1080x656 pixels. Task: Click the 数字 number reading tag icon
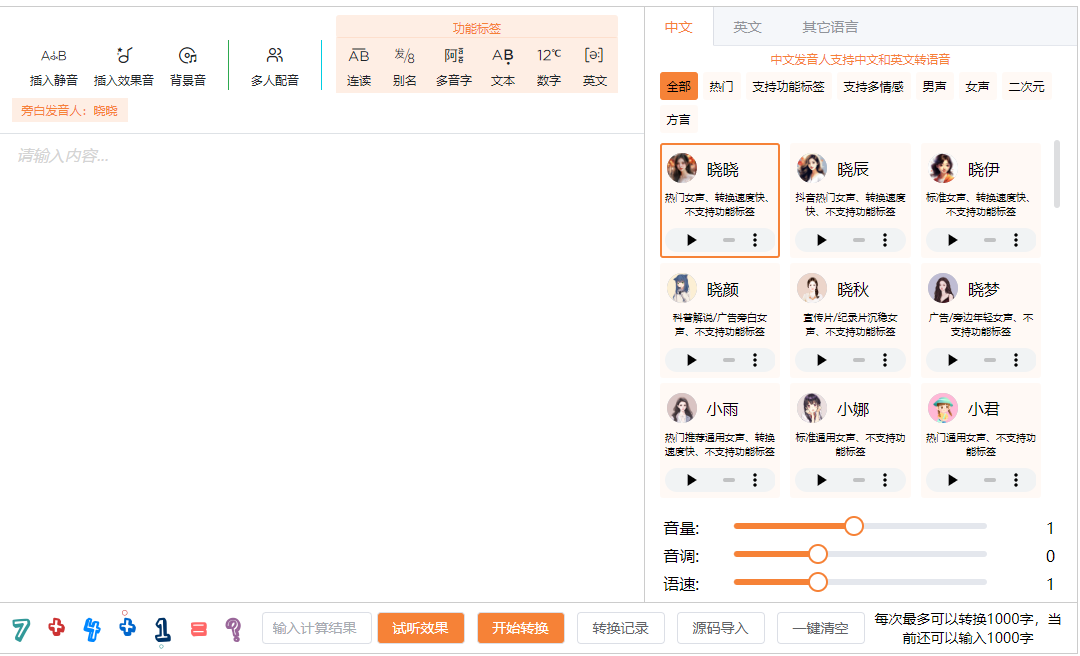coord(549,56)
